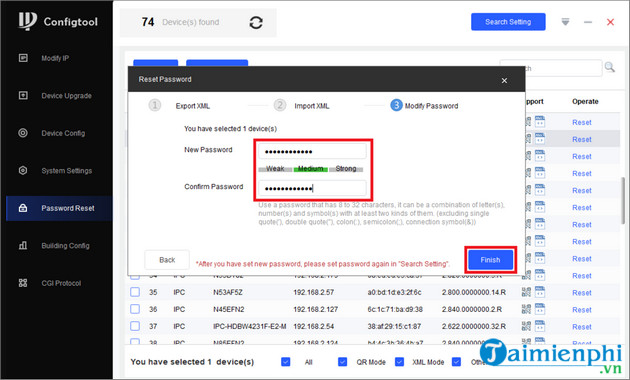Image resolution: width=630 pixels, height=380 pixels.
Task: Click the device list vertical scrollbar
Action: pos(623,200)
